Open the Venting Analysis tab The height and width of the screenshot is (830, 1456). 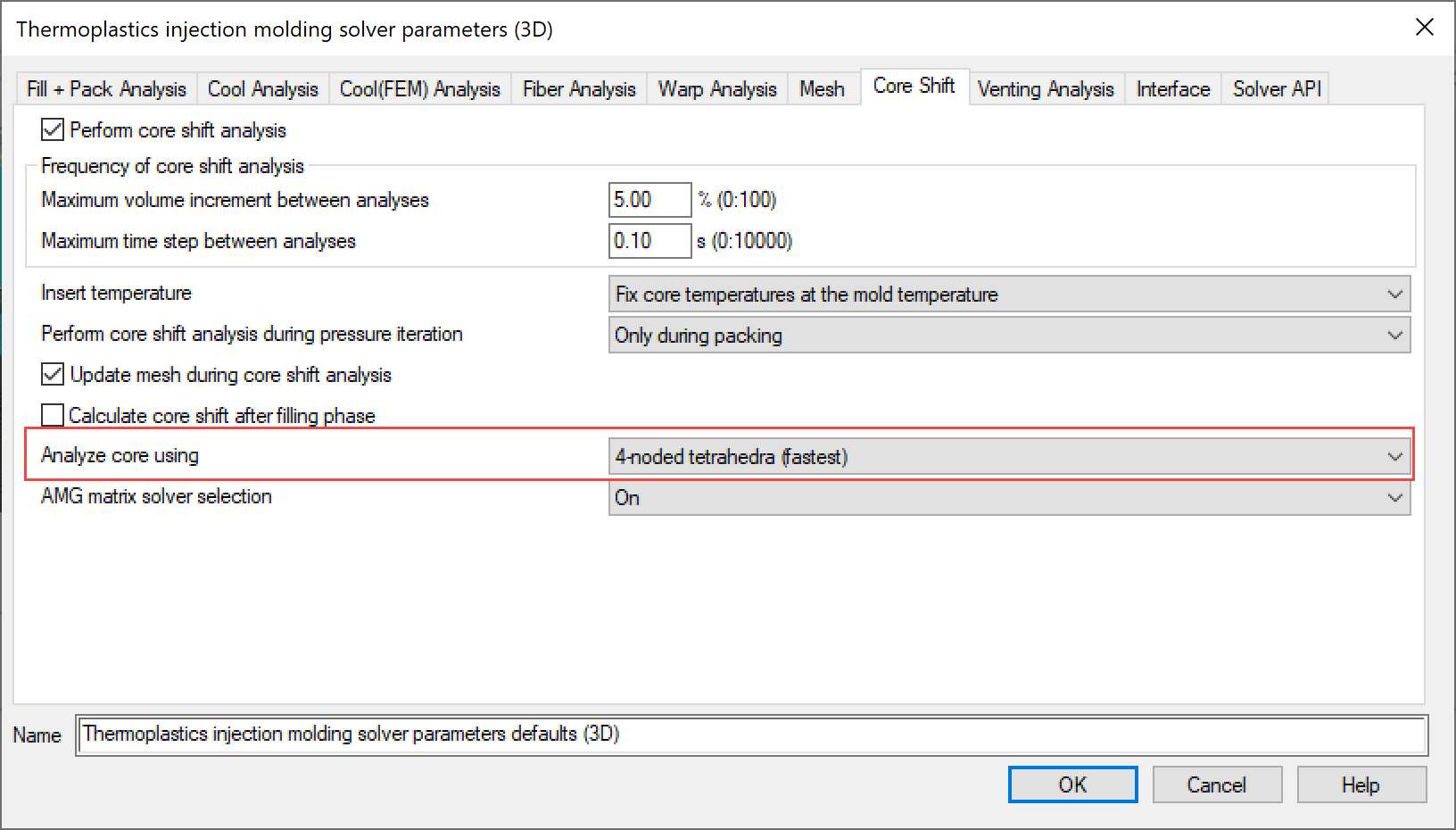pyautogui.click(x=1045, y=88)
